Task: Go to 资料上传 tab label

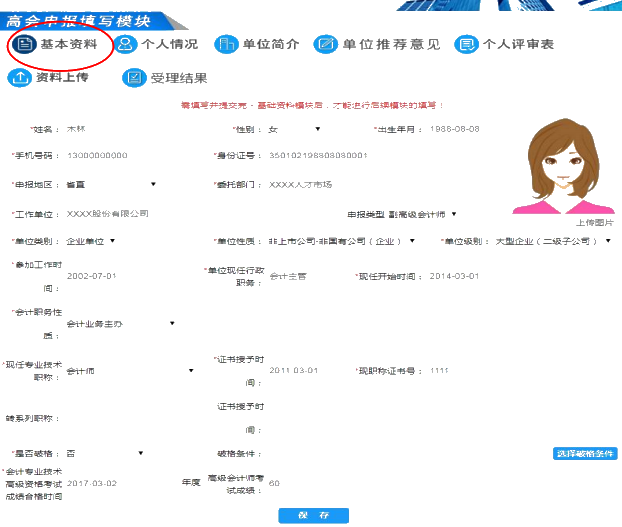Action: point(62,77)
